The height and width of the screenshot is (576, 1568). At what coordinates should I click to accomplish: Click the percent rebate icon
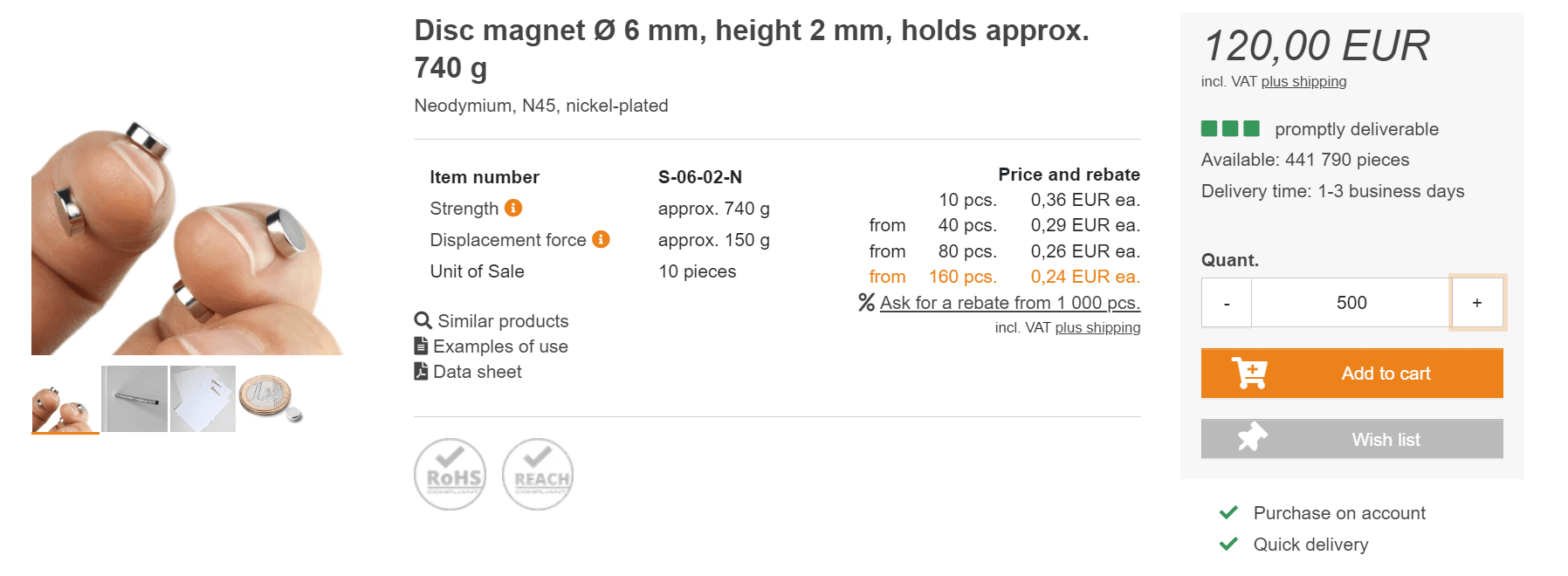pyautogui.click(x=866, y=302)
